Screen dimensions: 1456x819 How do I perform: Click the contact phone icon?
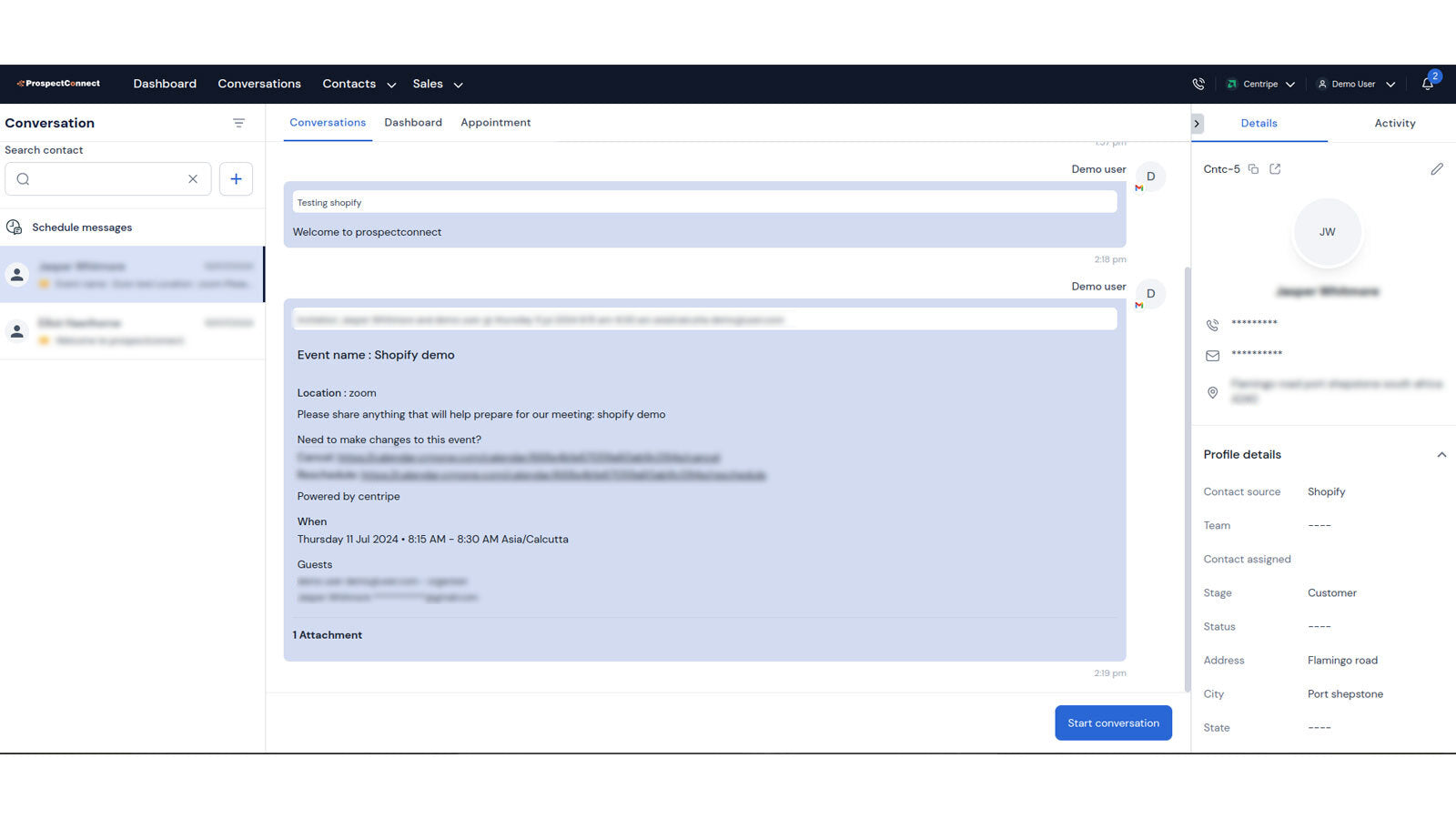click(x=1213, y=325)
